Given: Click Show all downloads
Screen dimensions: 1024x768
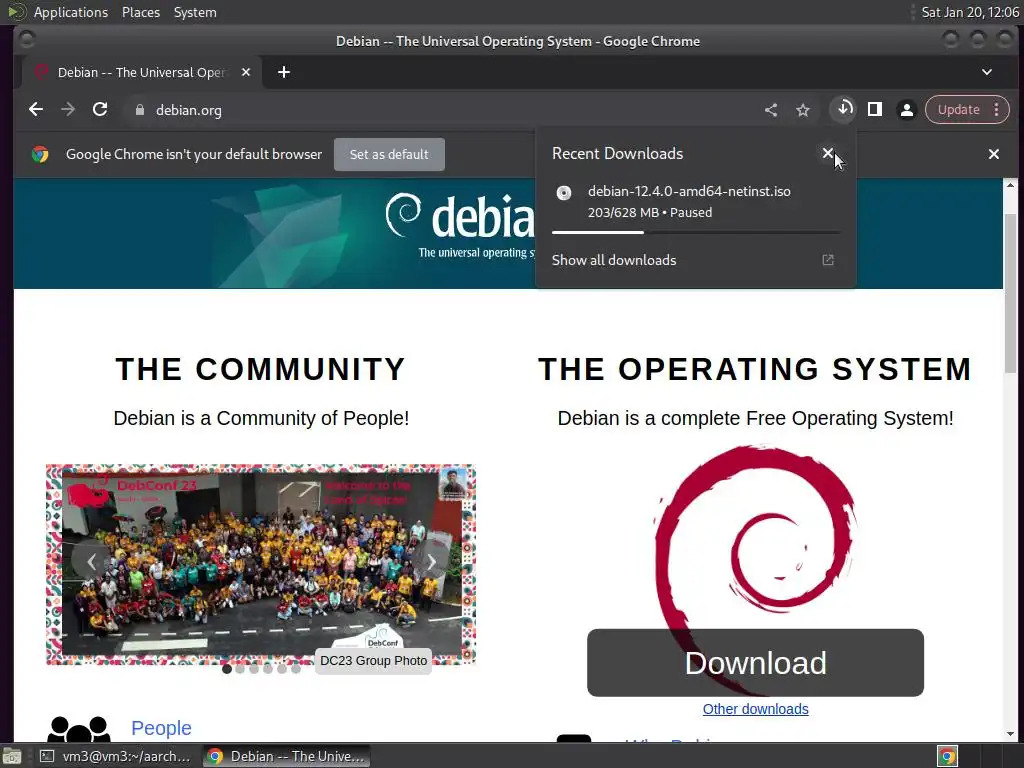Looking at the screenshot, I should point(614,260).
